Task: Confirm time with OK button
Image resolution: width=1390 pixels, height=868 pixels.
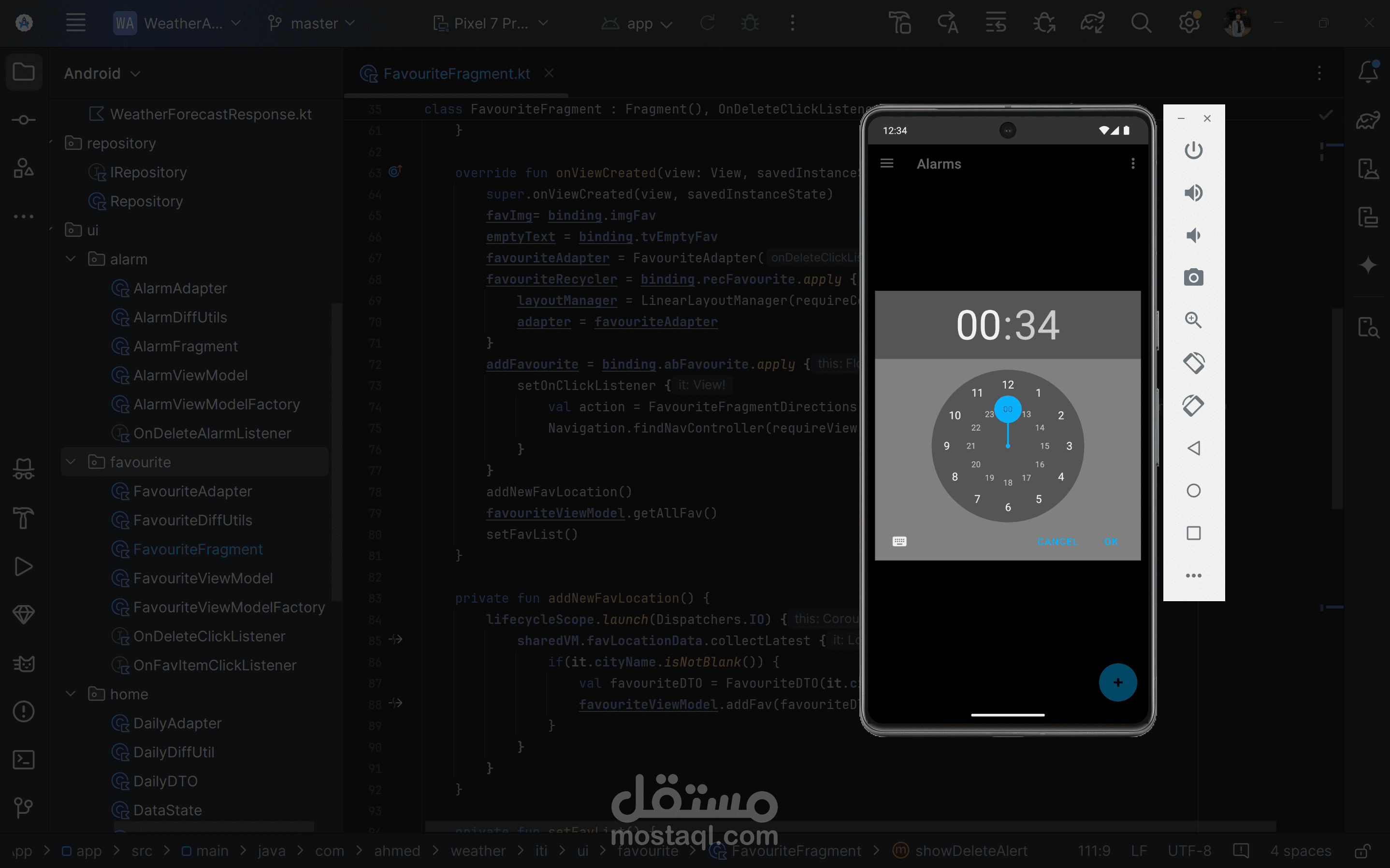Action: [1111, 542]
